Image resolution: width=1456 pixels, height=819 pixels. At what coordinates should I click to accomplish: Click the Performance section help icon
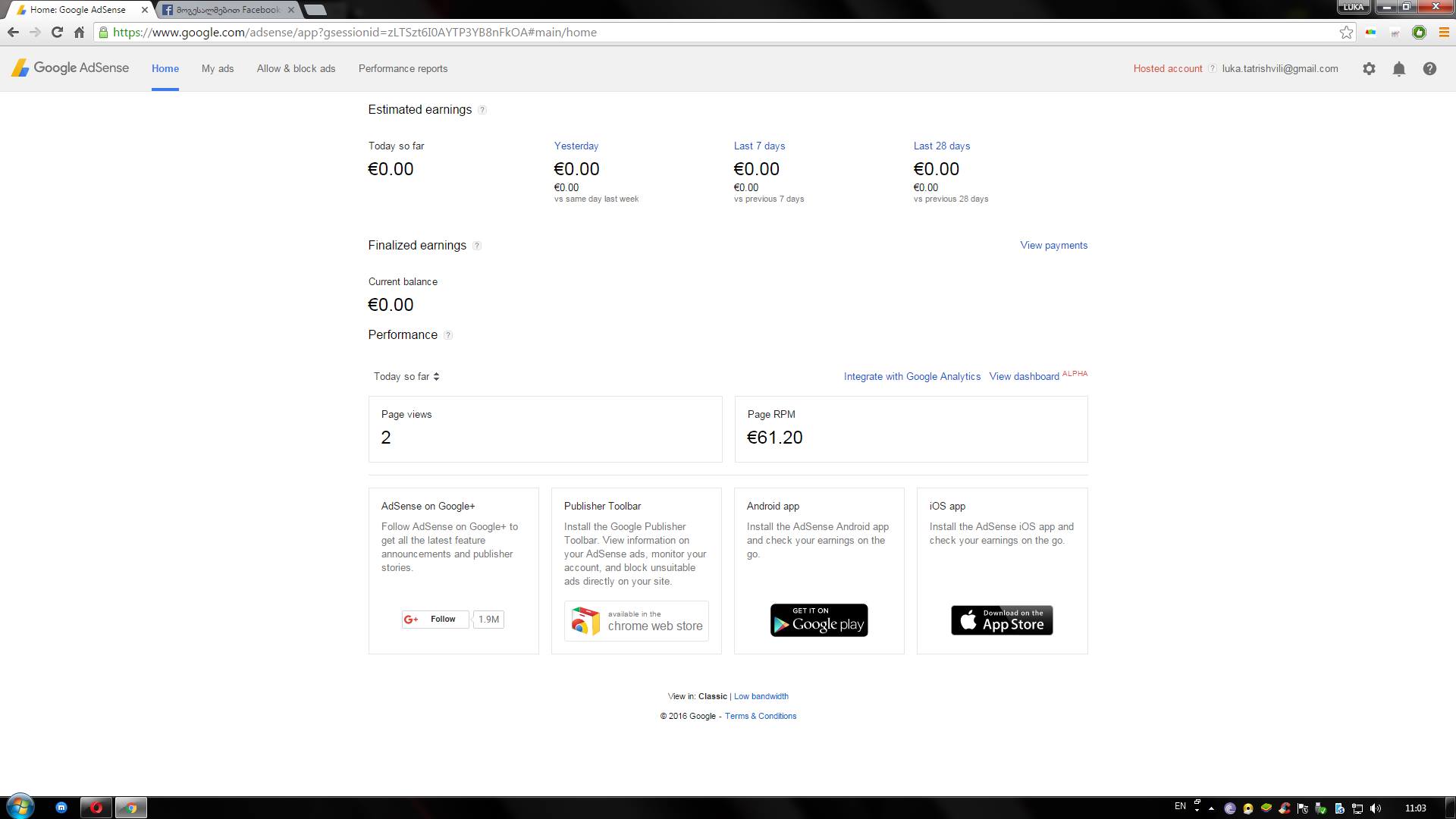pyautogui.click(x=448, y=335)
